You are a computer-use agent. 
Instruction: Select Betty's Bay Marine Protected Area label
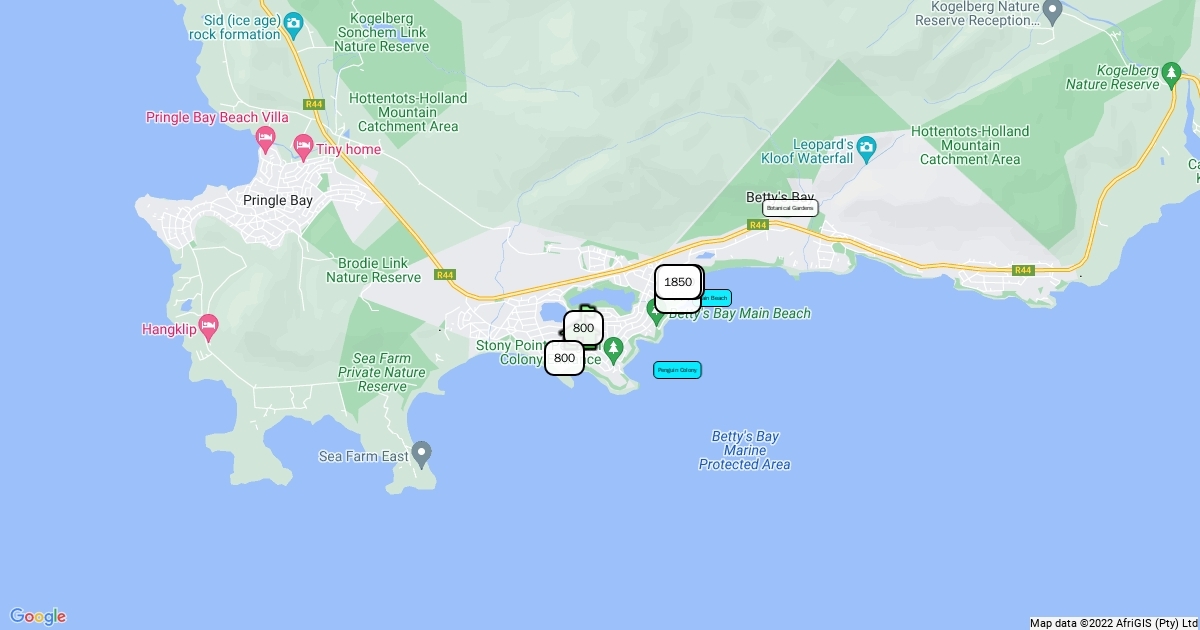745,450
